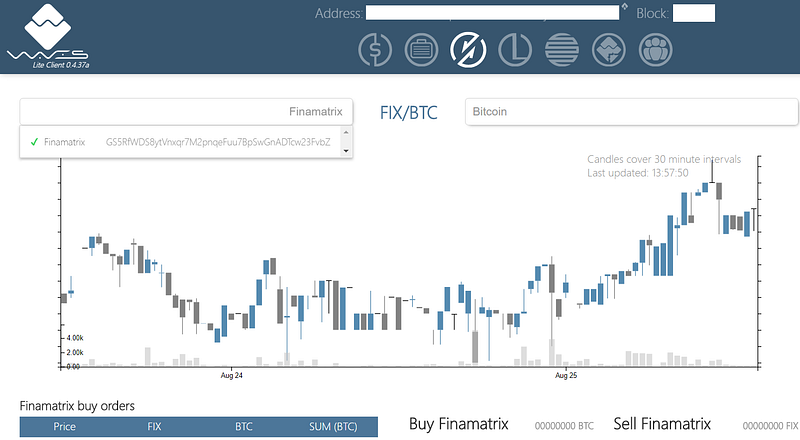
Task: Click the BTC column header in buy orders
Action: point(244,427)
